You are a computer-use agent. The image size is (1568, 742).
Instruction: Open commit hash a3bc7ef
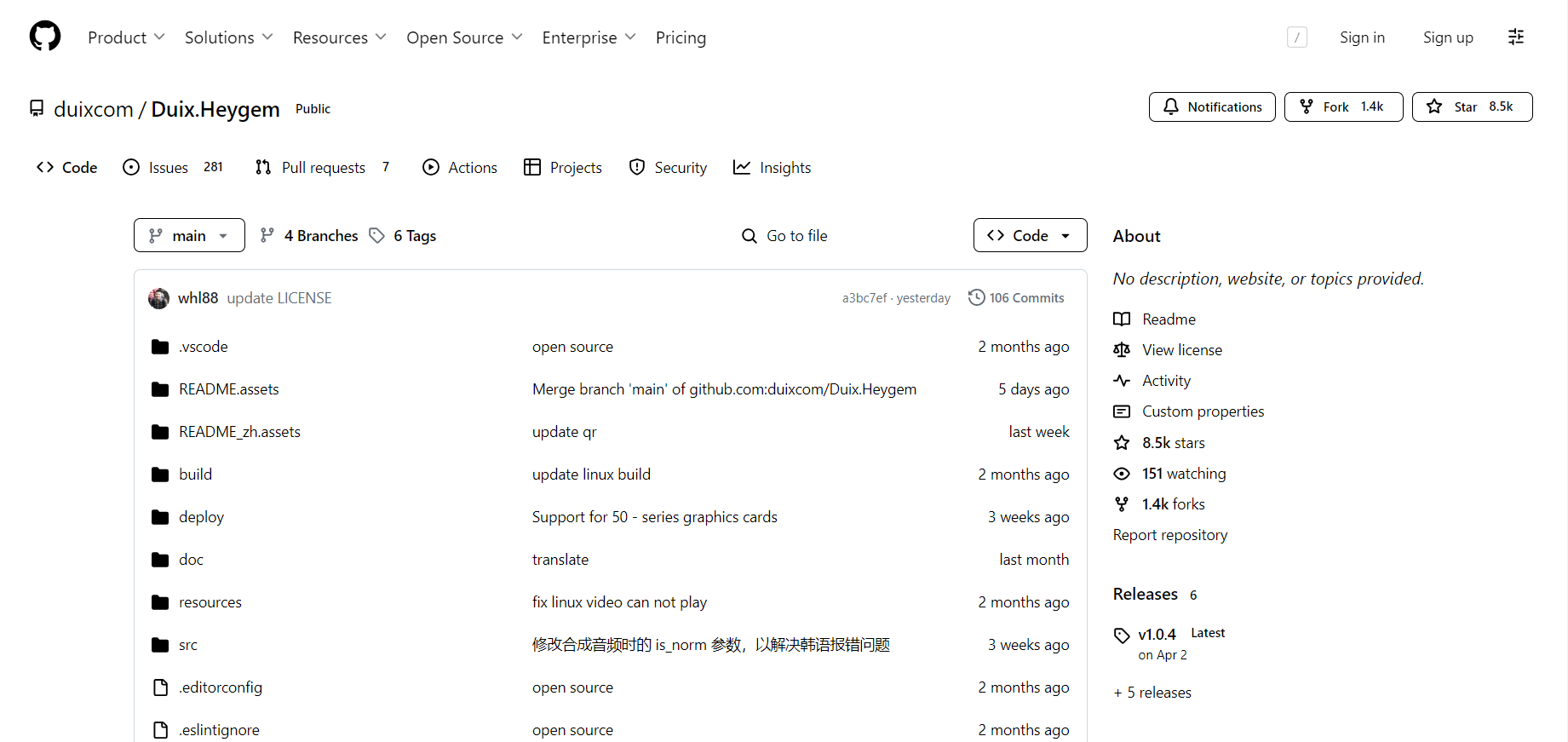click(x=864, y=298)
